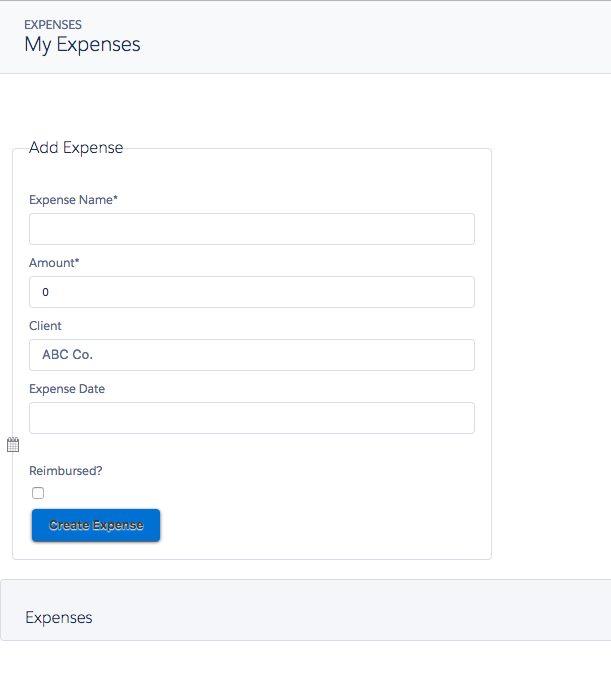Click the Expense Date label
The image size is (611, 700).
[x=67, y=389]
